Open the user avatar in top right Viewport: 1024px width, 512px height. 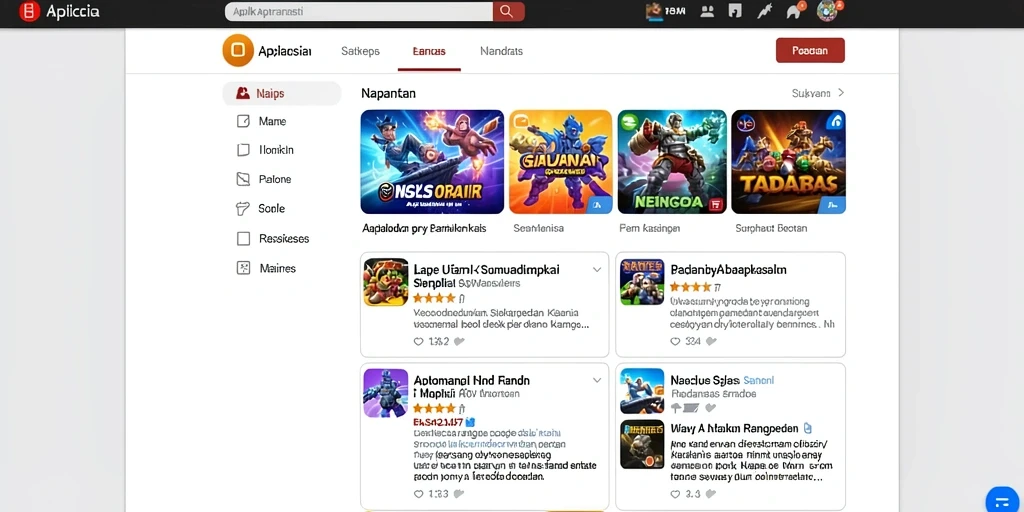[x=827, y=11]
